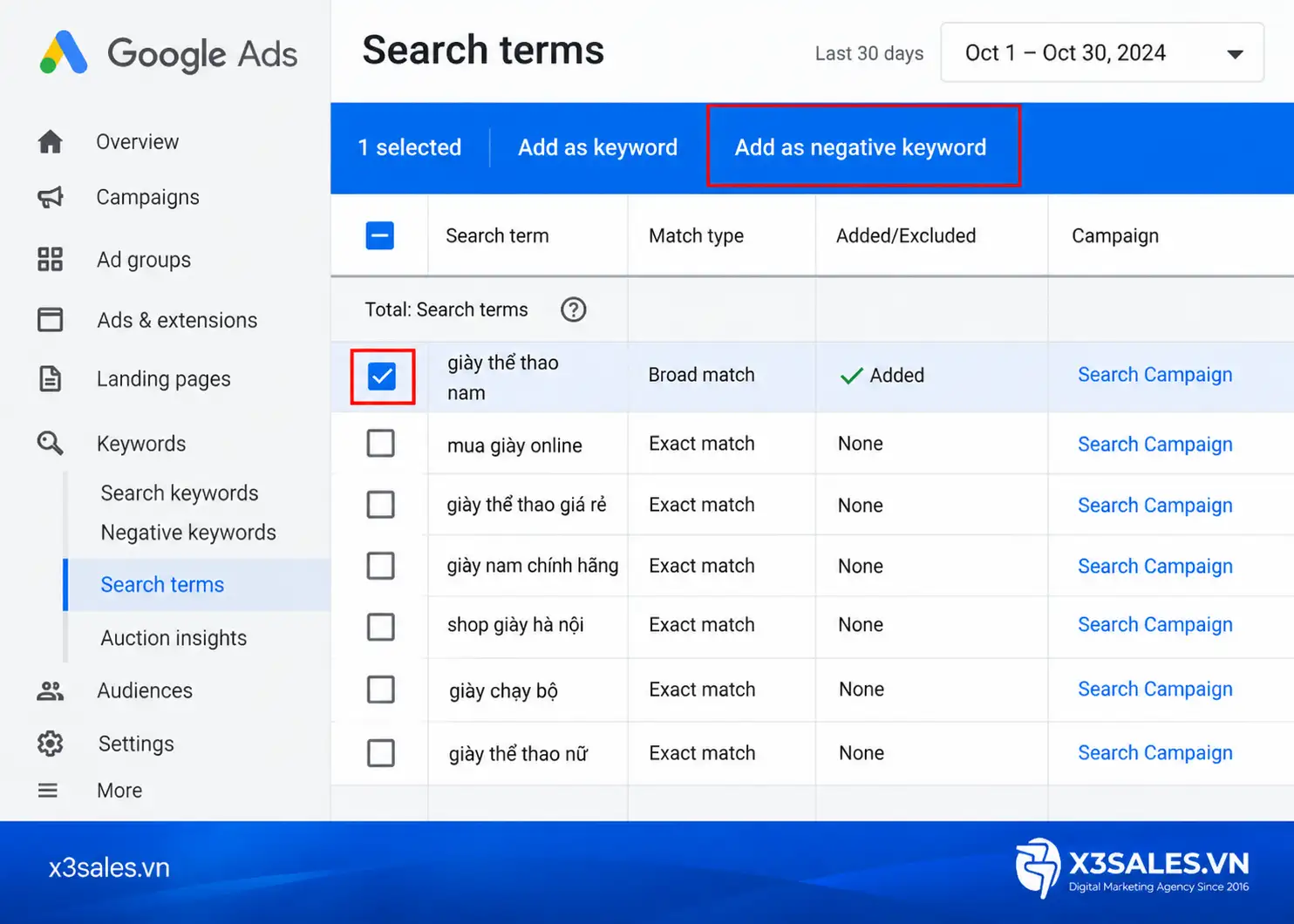Click the 'giày chạy bộ' search term
Screen dimensions: 1294x924
click(503, 691)
